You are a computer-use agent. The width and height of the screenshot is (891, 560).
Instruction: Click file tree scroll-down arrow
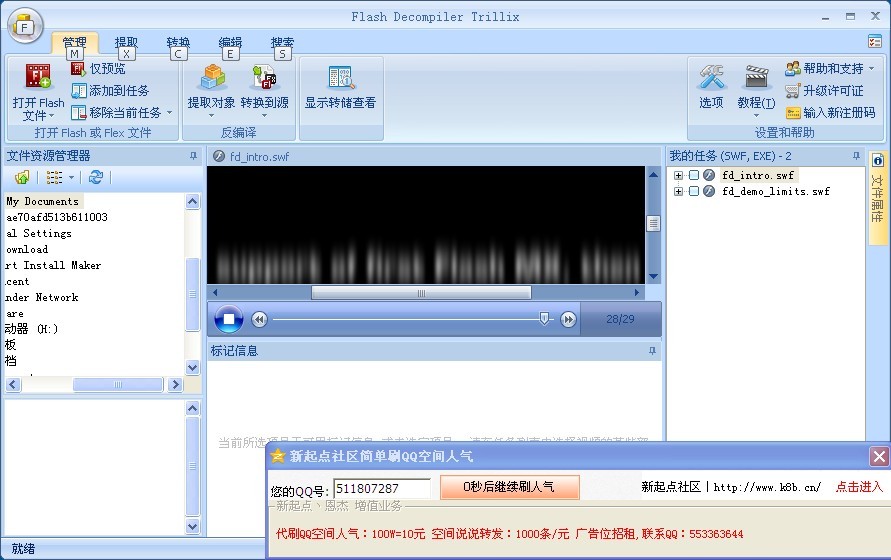(x=193, y=367)
